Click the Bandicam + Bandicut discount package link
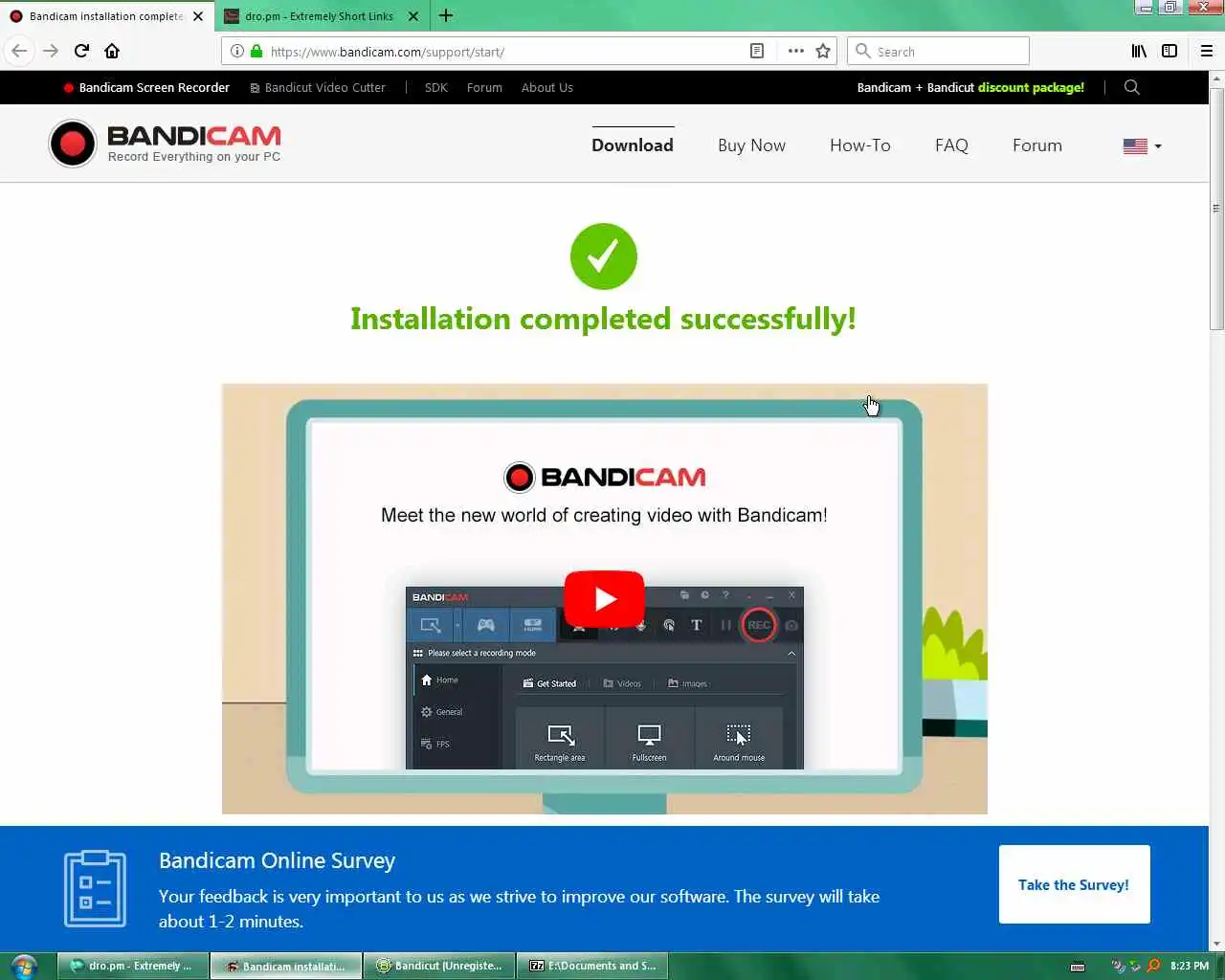Viewport: 1225px width, 980px height. pyautogui.click(x=970, y=87)
